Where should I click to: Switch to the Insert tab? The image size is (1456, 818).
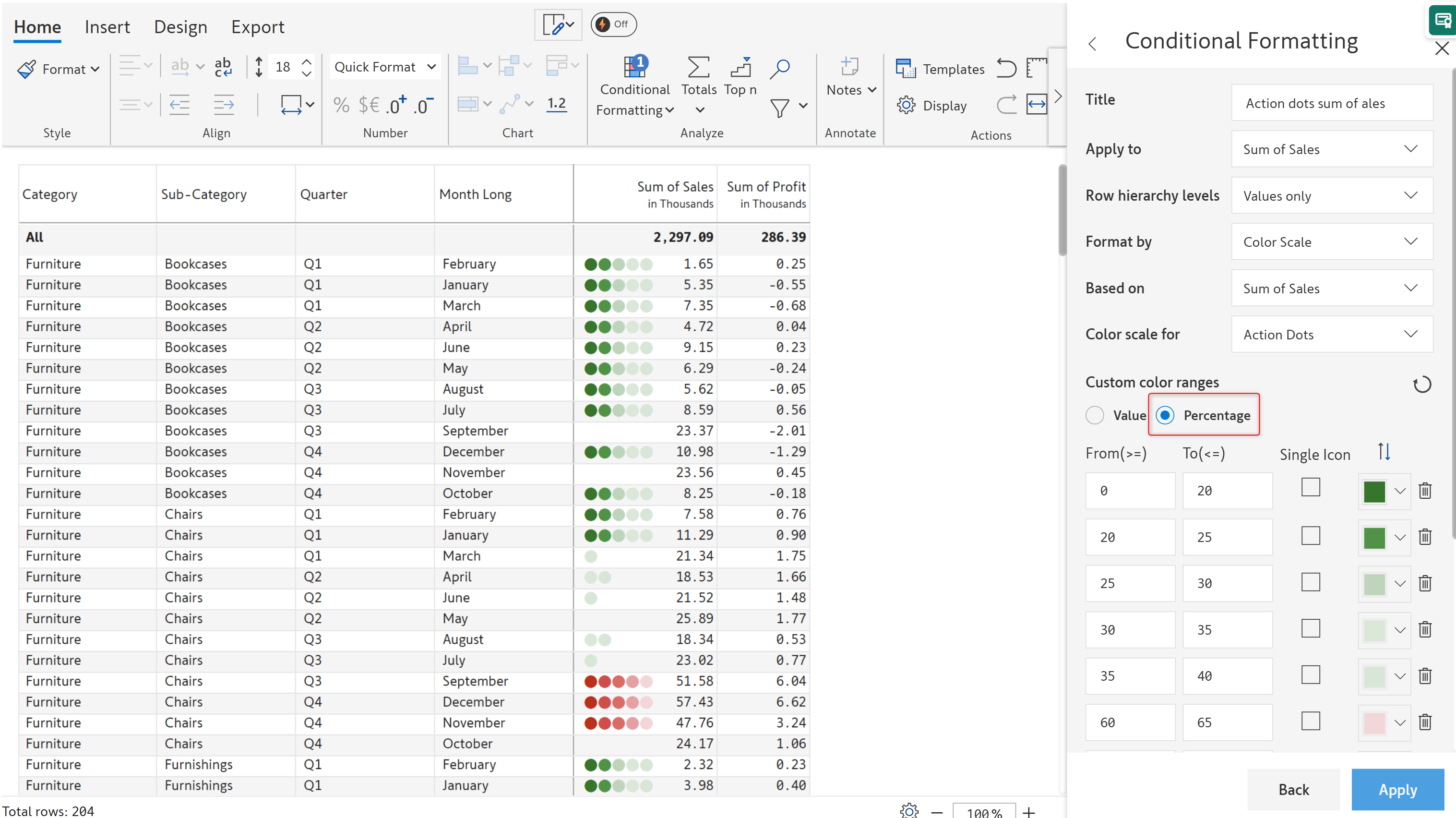pyautogui.click(x=107, y=26)
